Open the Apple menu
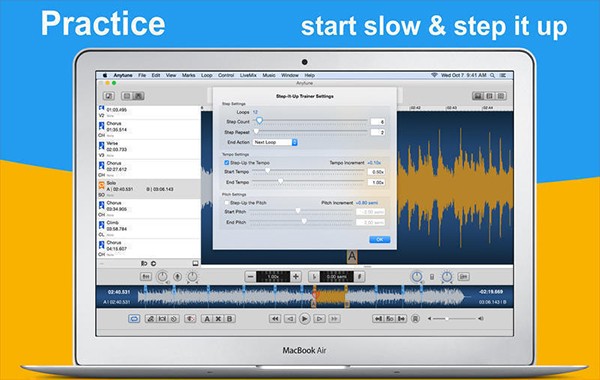 click(105, 75)
